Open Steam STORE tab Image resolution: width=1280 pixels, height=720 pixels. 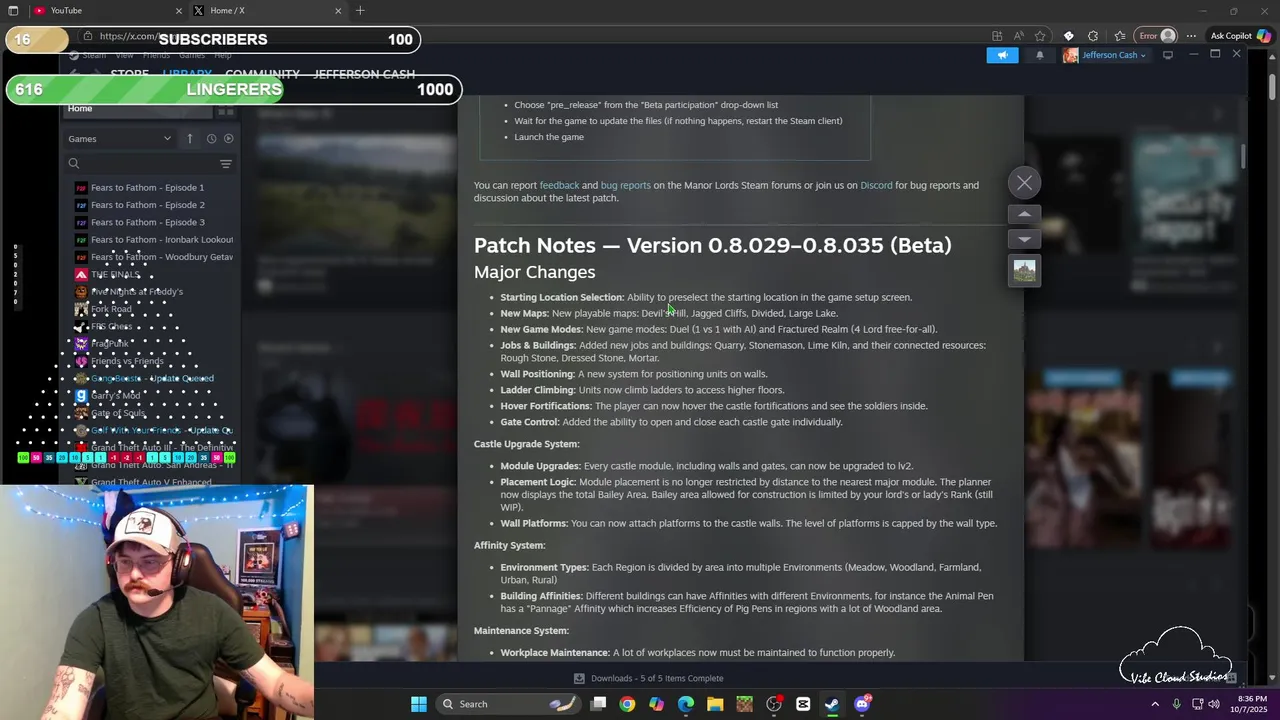pyautogui.click(x=129, y=74)
